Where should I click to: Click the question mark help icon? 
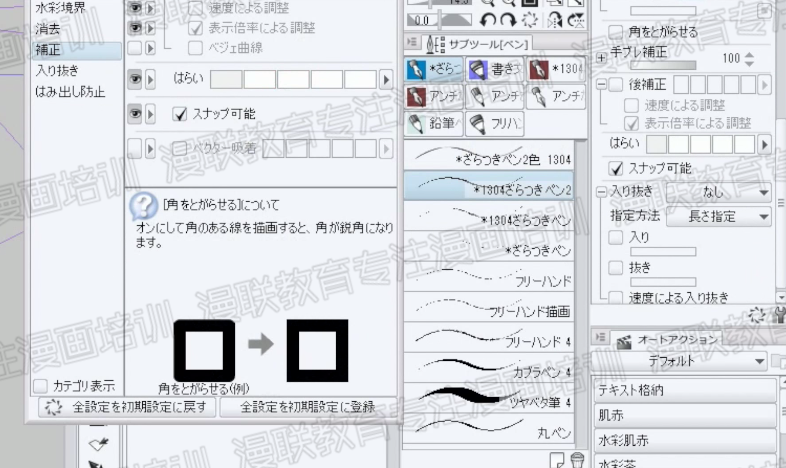point(143,205)
